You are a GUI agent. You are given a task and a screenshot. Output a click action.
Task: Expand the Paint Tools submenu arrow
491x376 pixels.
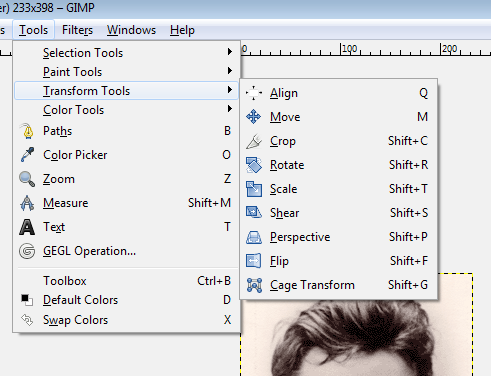(x=230, y=71)
